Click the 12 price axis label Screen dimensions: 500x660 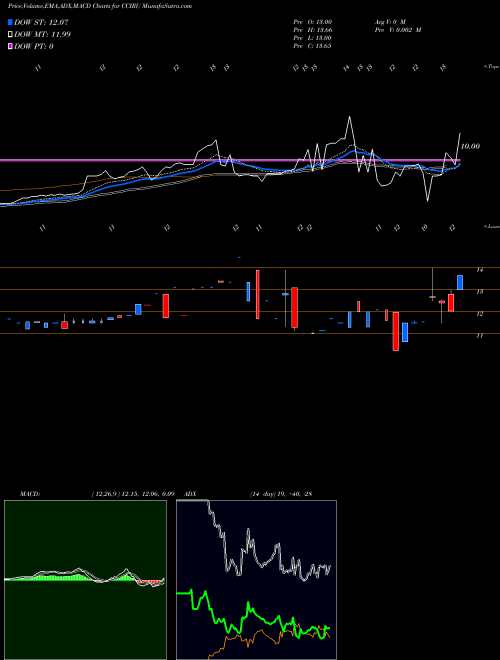click(x=479, y=314)
